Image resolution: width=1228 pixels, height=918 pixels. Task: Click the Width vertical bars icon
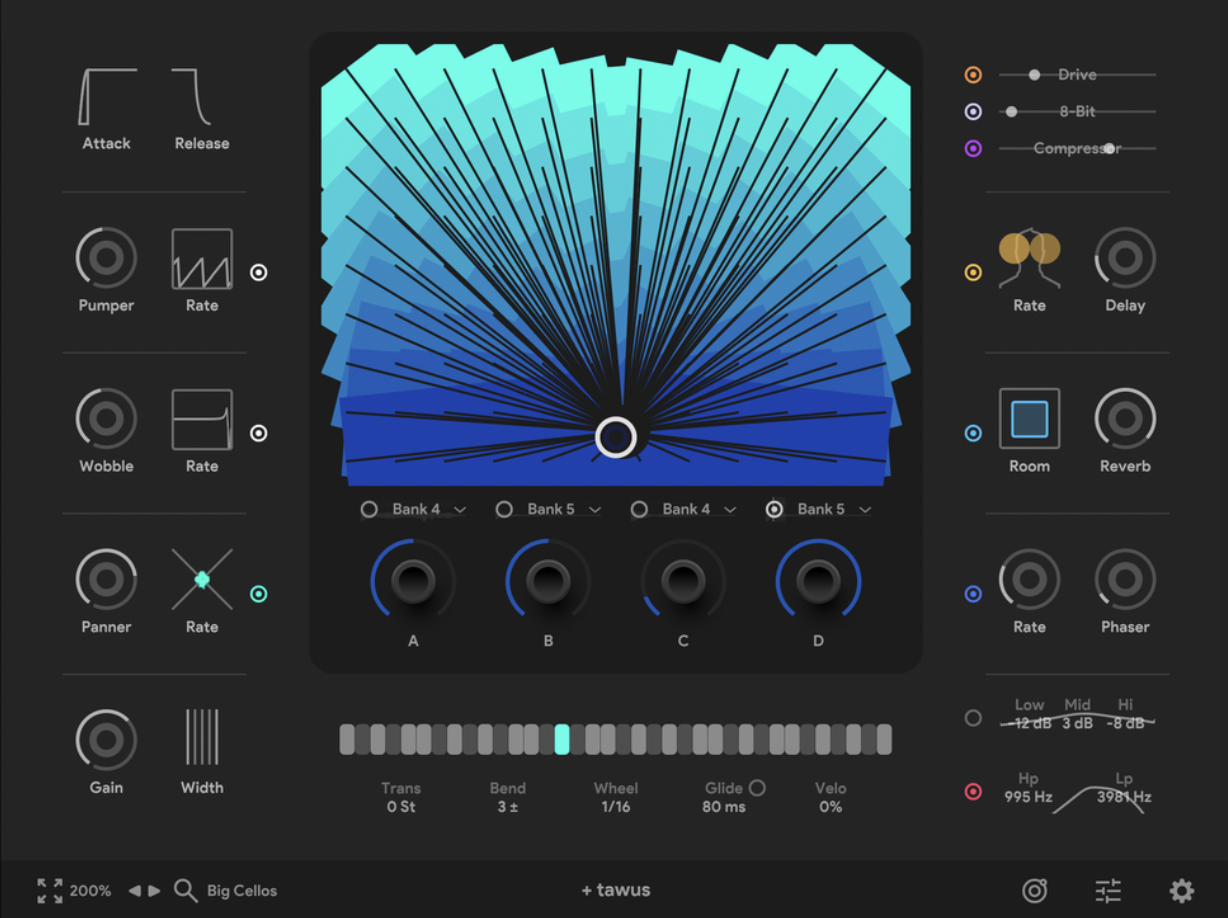[x=202, y=737]
